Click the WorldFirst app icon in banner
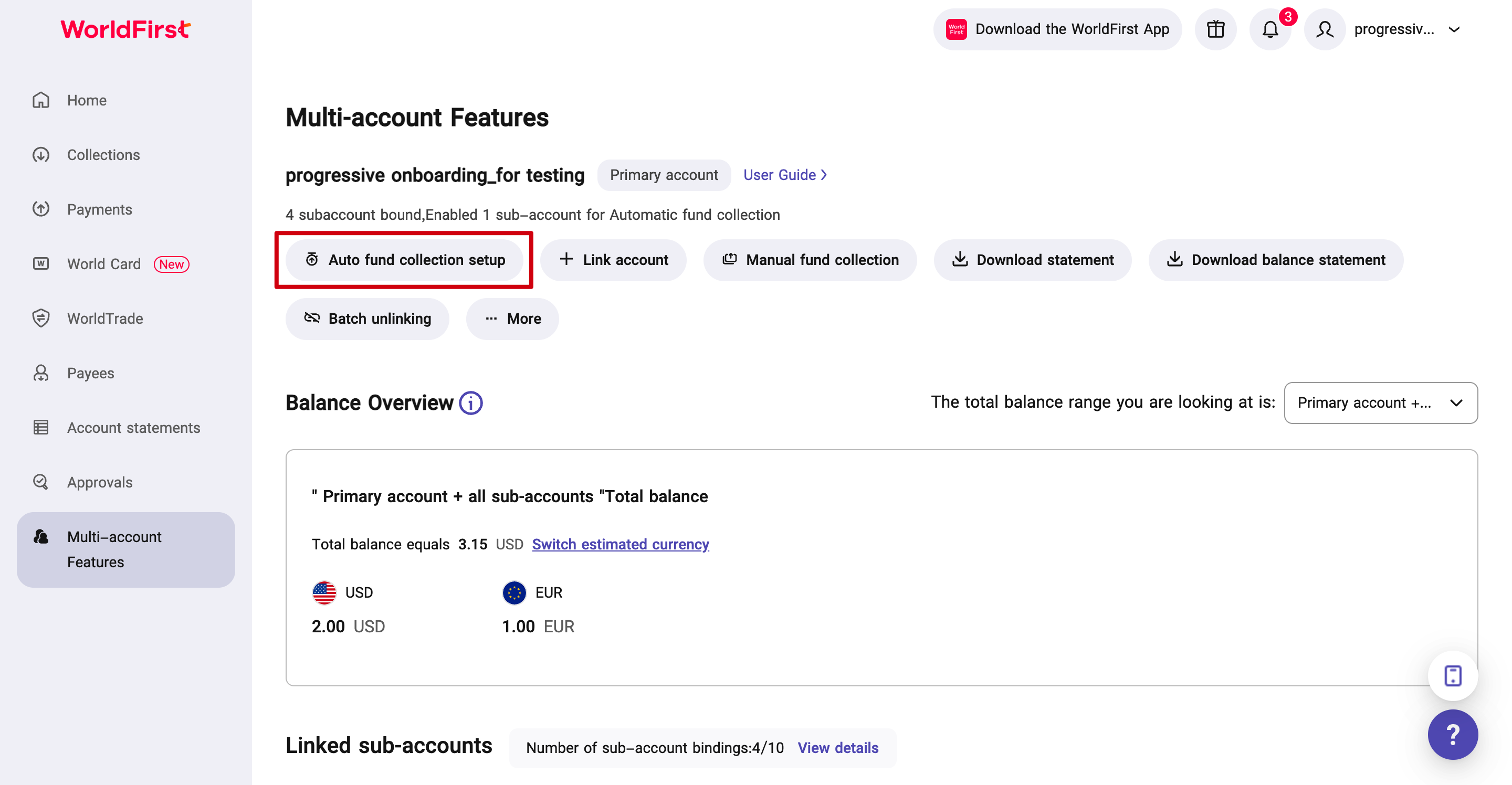This screenshot has height=785, width=1512. pos(956,29)
